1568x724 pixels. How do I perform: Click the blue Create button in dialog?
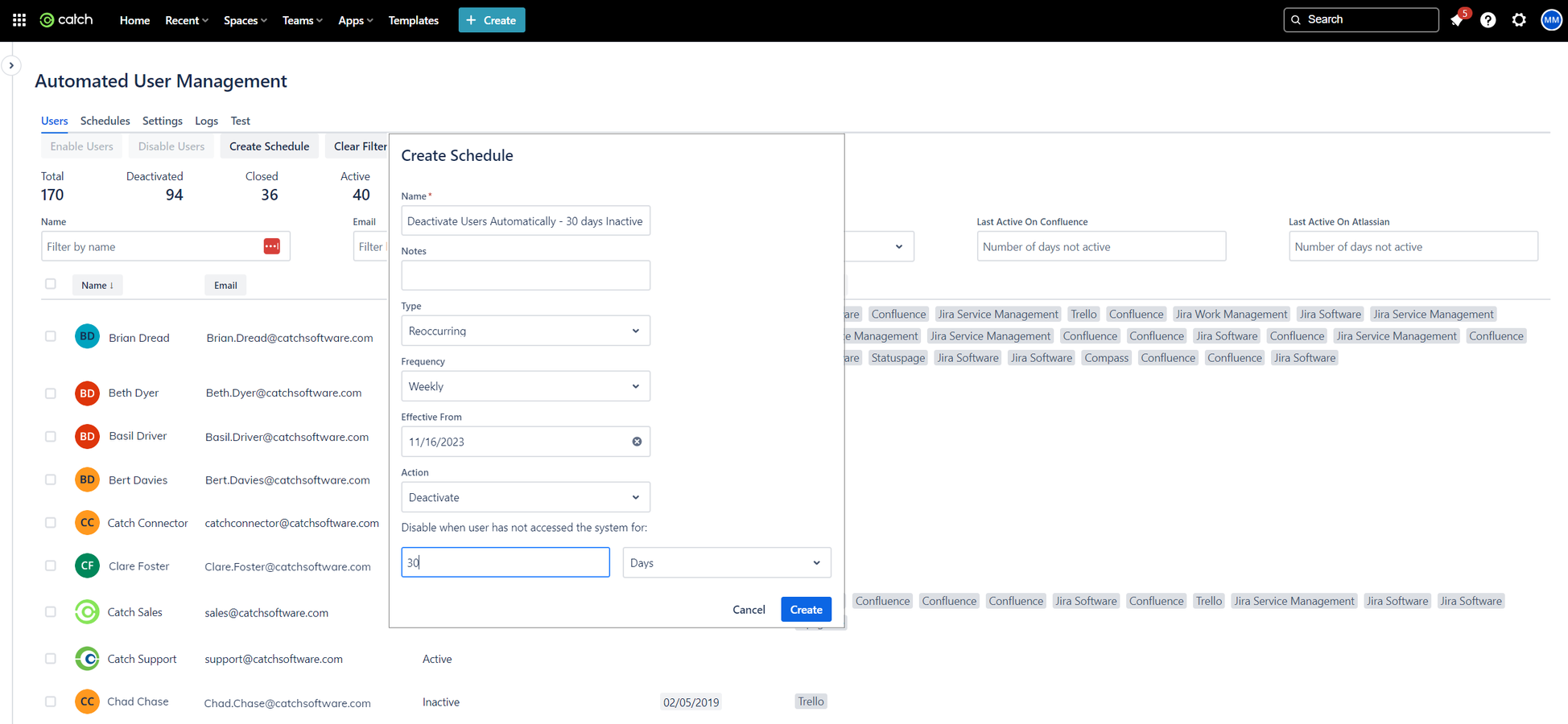tap(806, 610)
